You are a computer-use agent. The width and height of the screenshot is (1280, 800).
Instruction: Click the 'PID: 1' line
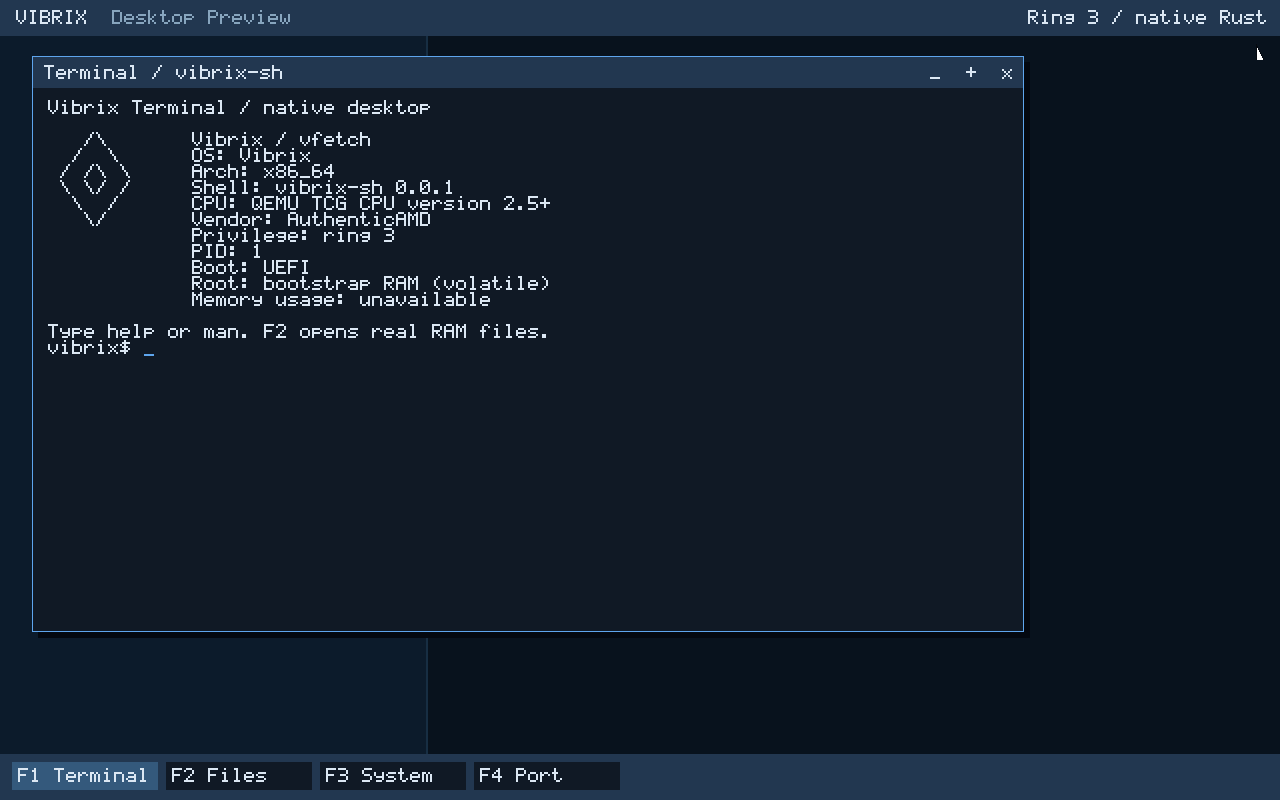pos(227,252)
